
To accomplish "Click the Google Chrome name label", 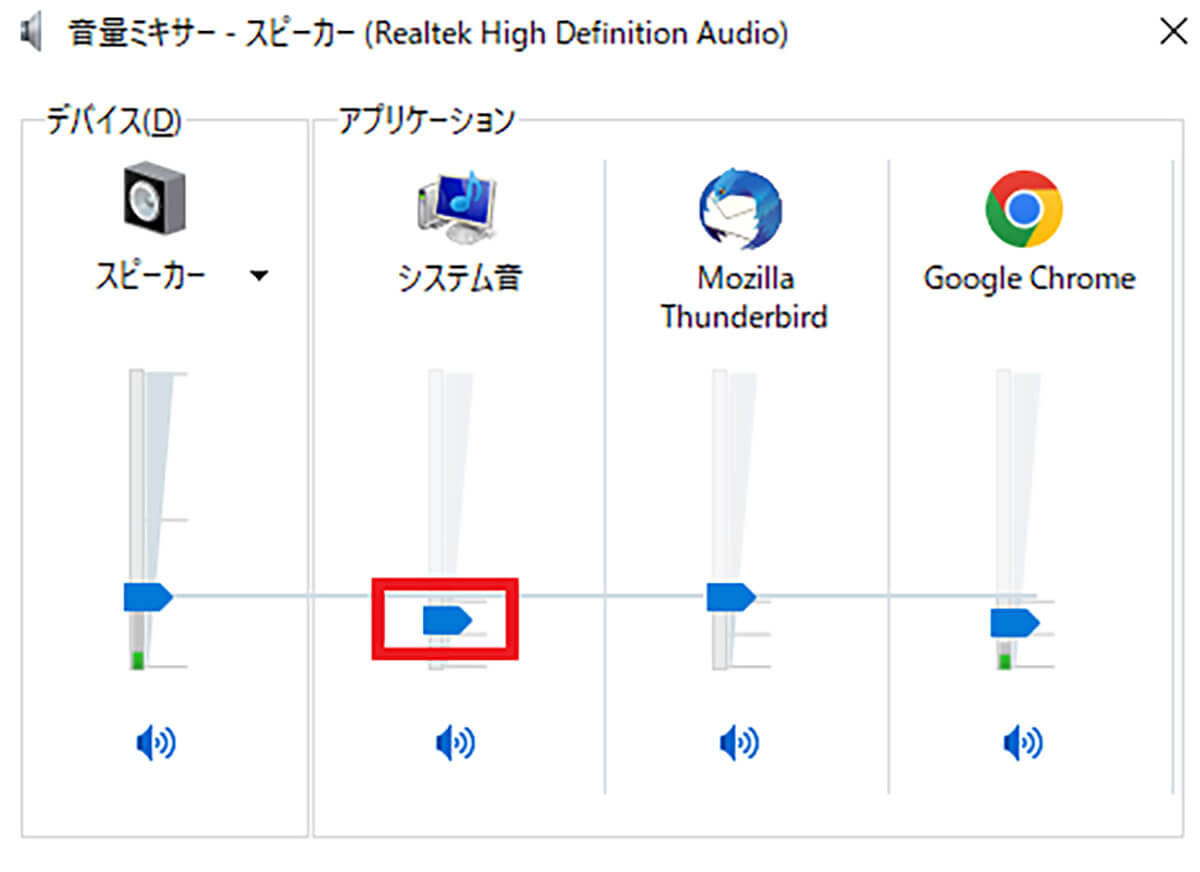I will coord(1029,277).
